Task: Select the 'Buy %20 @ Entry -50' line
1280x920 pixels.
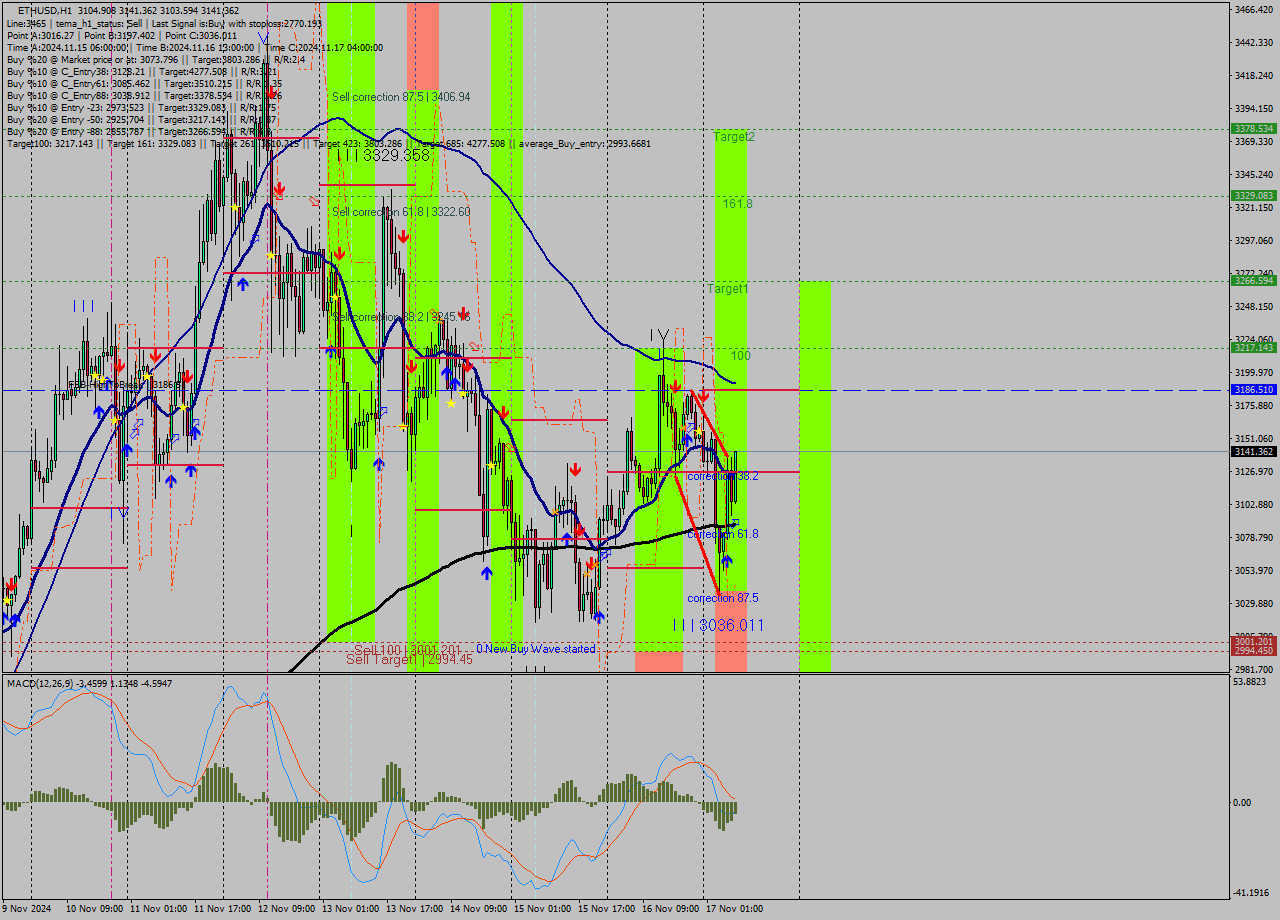Action: click(x=141, y=119)
